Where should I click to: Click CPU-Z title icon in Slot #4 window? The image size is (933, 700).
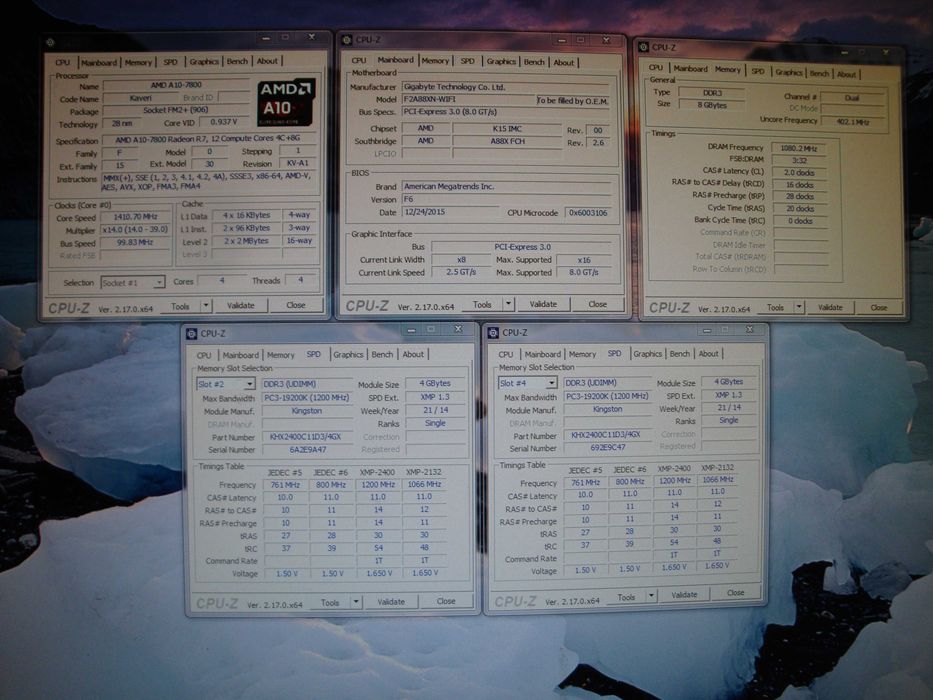pos(493,332)
